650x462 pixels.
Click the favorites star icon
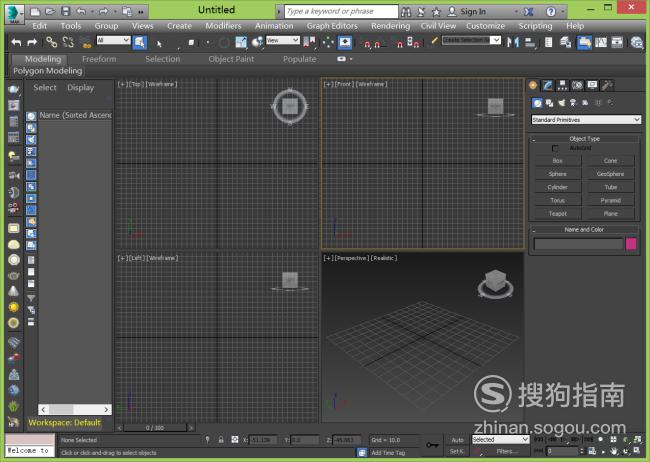point(436,12)
